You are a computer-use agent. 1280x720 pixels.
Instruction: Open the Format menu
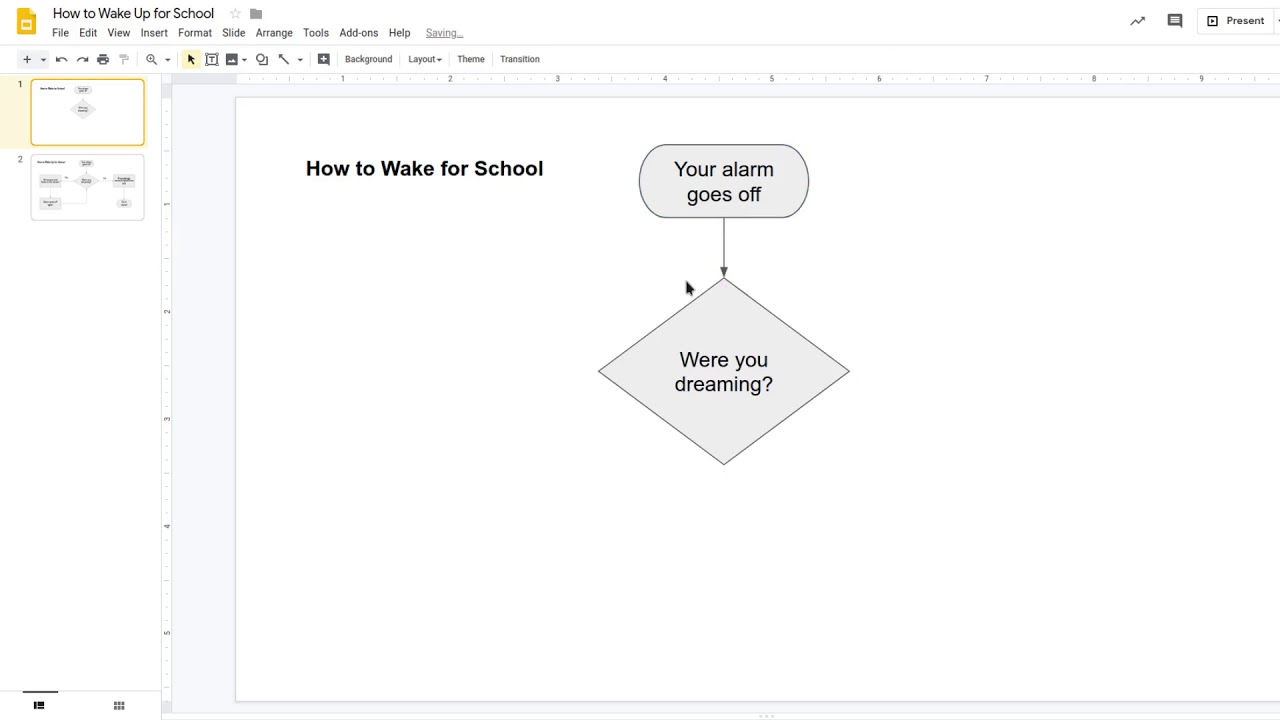(195, 33)
